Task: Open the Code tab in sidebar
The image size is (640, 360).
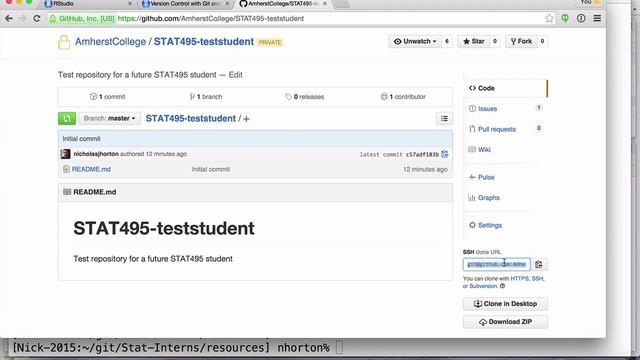Action: (x=505, y=88)
